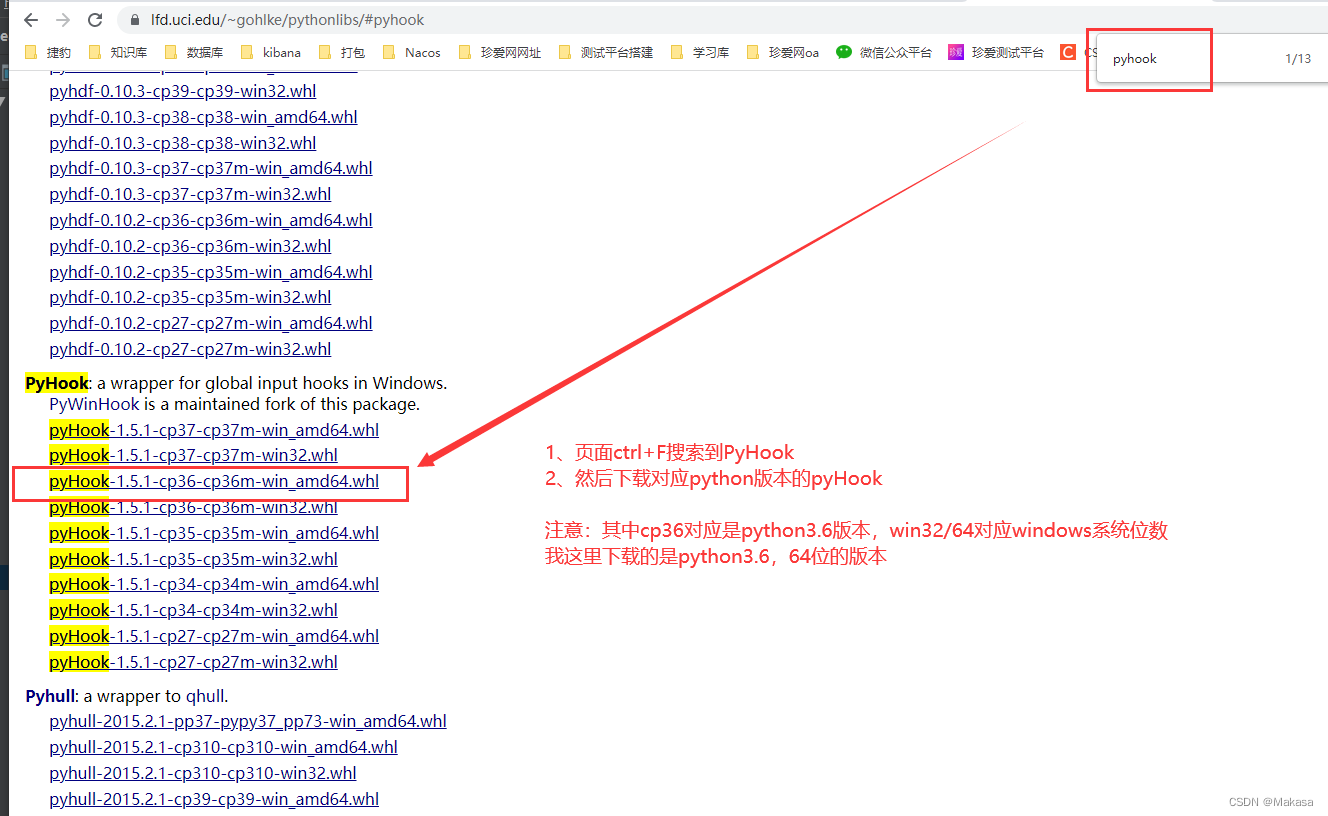Open the 捷豹 bookmark folder
1328x816 pixels.
click(48, 52)
